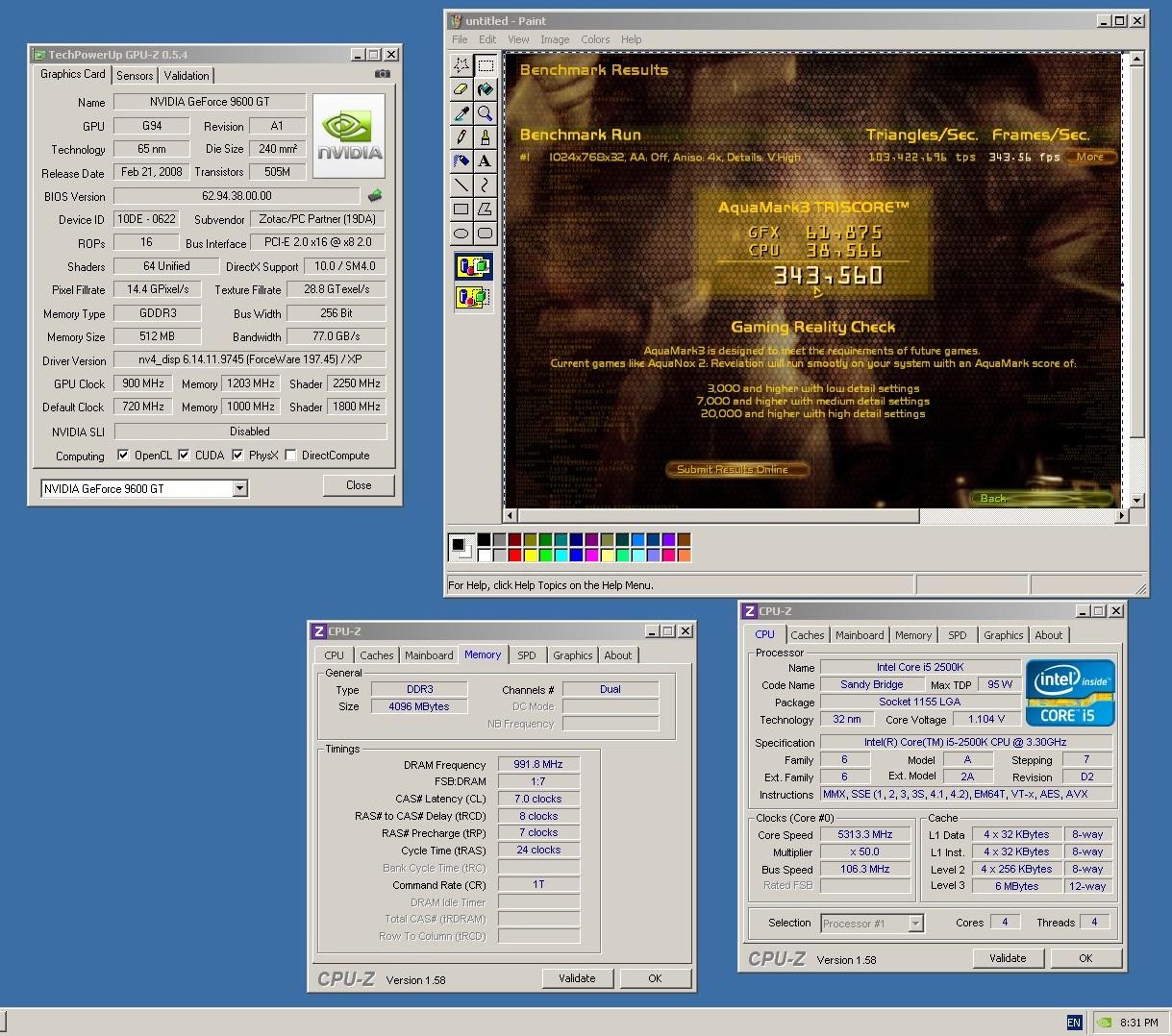Image resolution: width=1172 pixels, height=1036 pixels.
Task: Toggle the PhysX checkbox in GPU-Z
Action: click(237, 455)
